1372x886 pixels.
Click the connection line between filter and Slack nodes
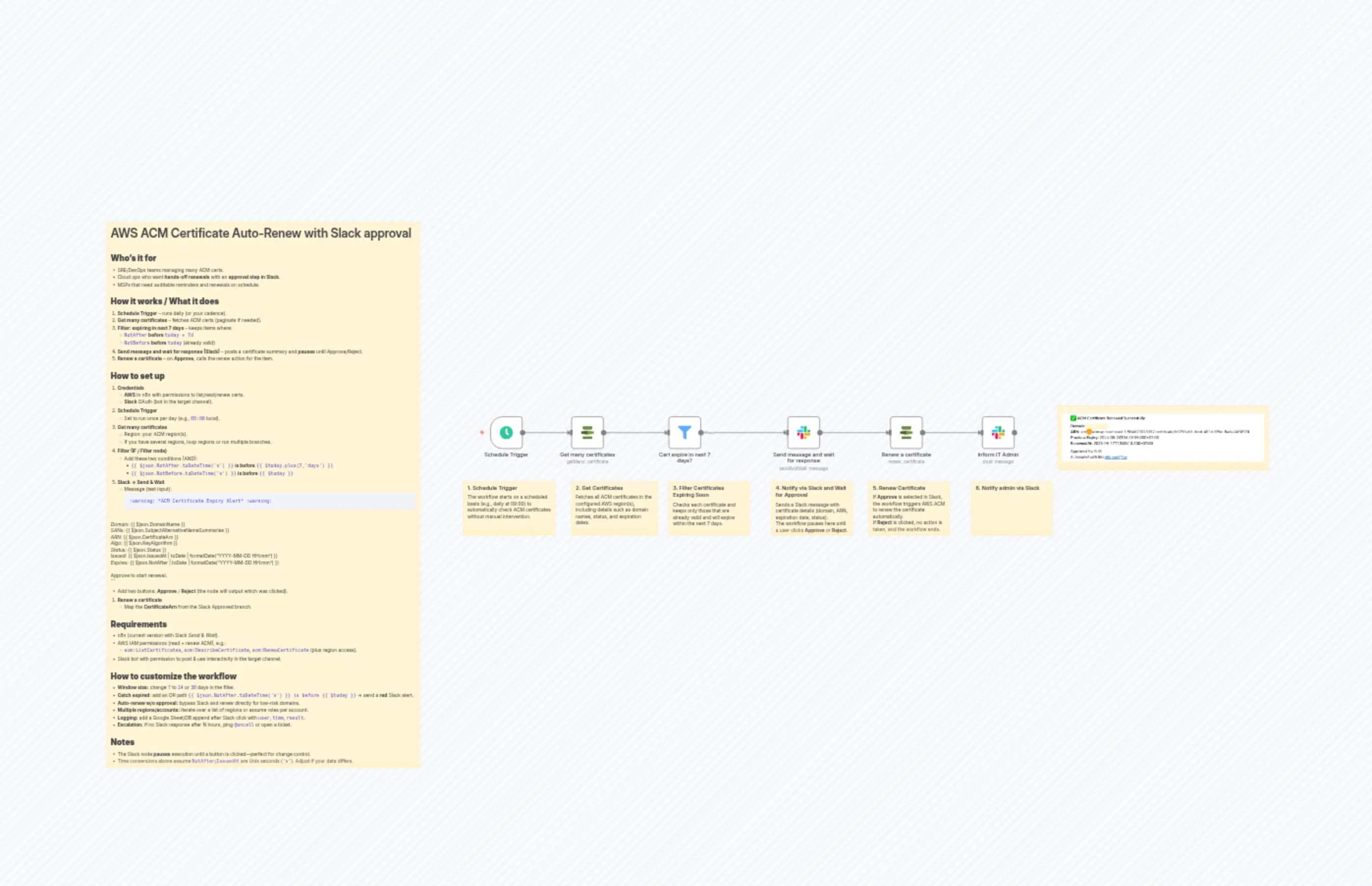(745, 433)
